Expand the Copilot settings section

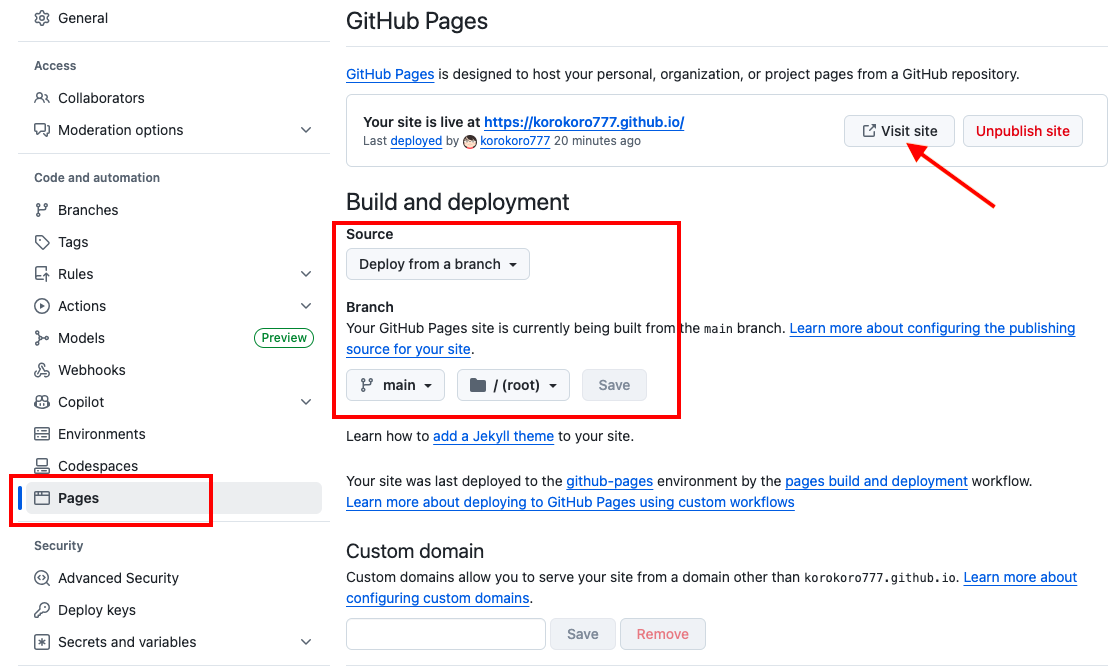pos(306,401)
